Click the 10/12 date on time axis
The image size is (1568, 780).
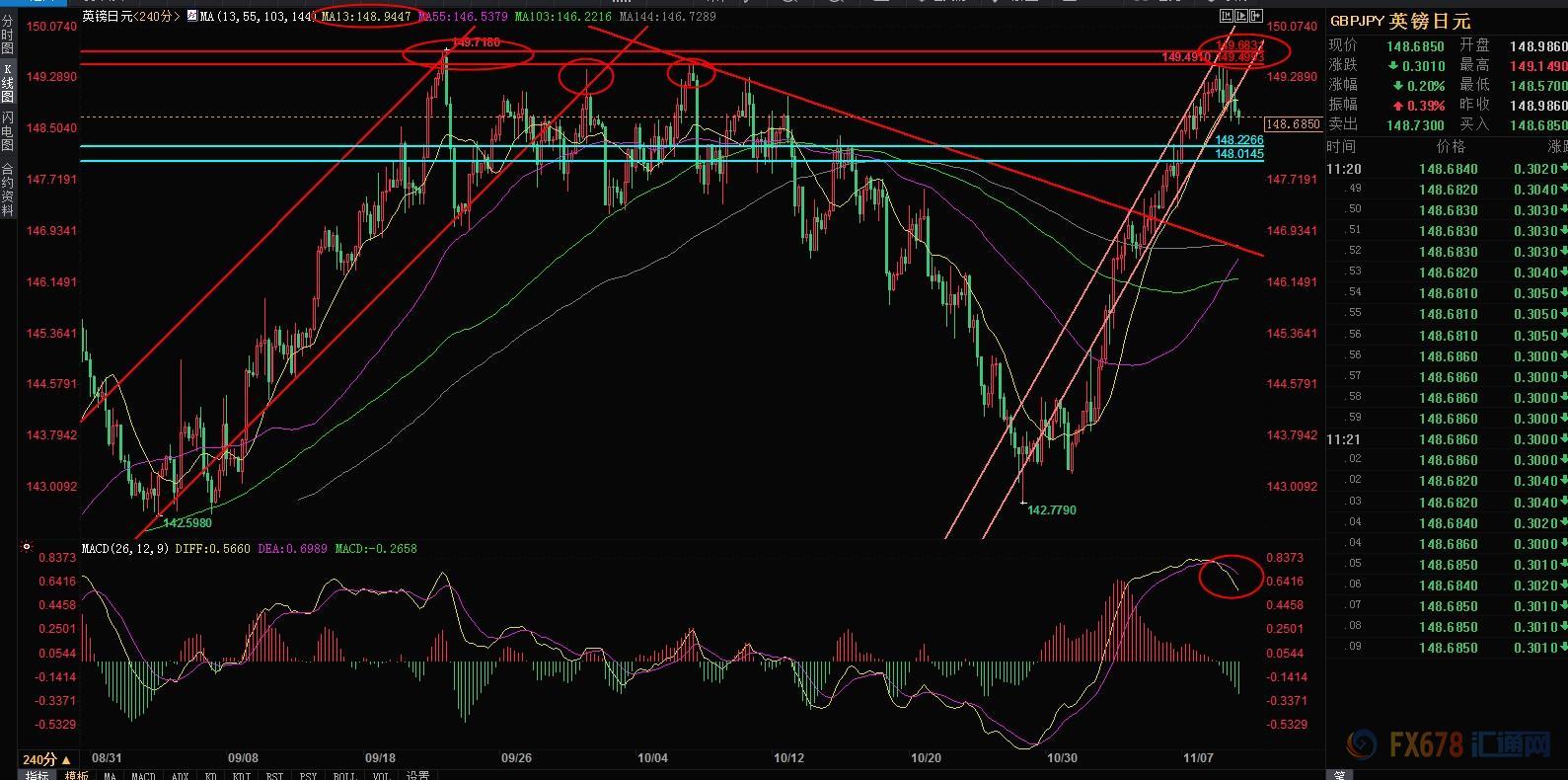point(789,757)
